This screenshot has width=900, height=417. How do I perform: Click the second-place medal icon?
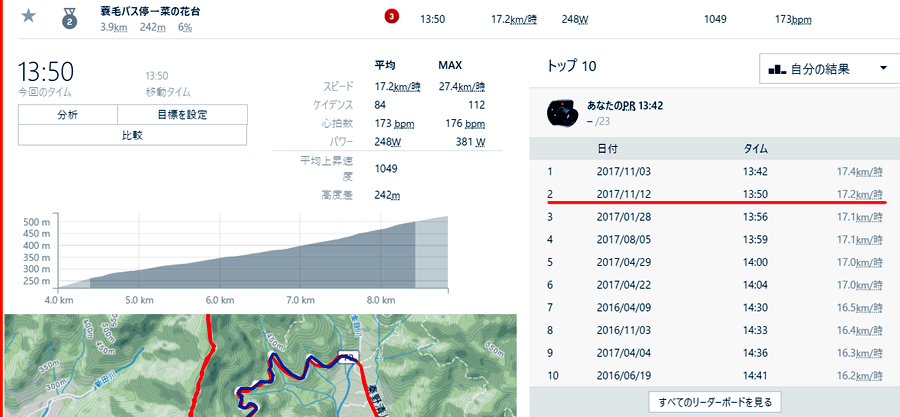[69, 17]
